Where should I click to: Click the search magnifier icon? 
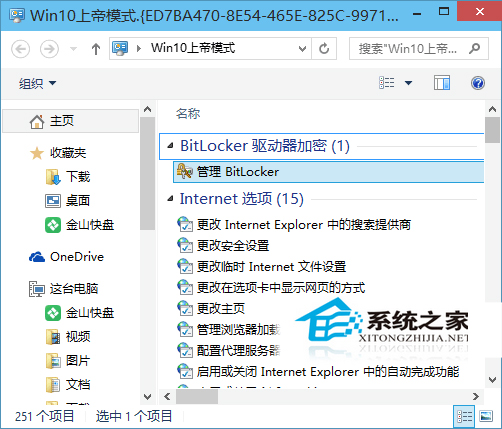tap(475, 49)
